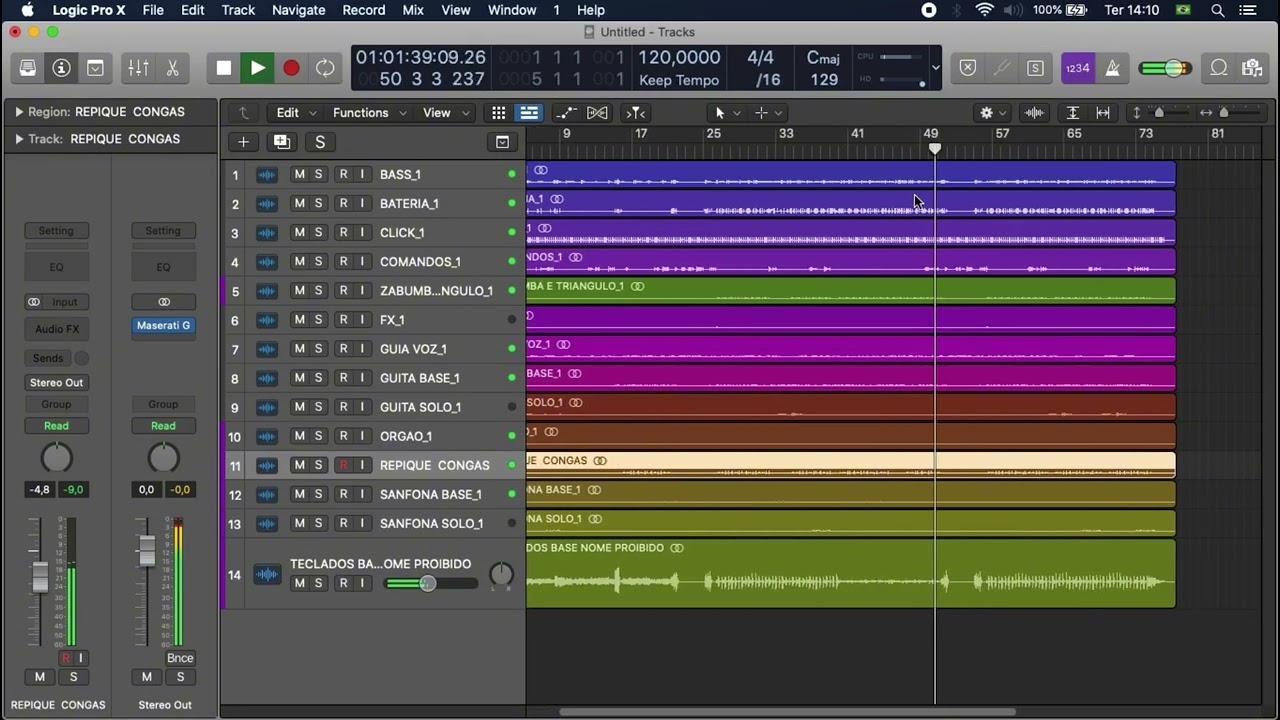Open the media Browsers icon
1280x720 pixels.
[x=1251, y=68]
